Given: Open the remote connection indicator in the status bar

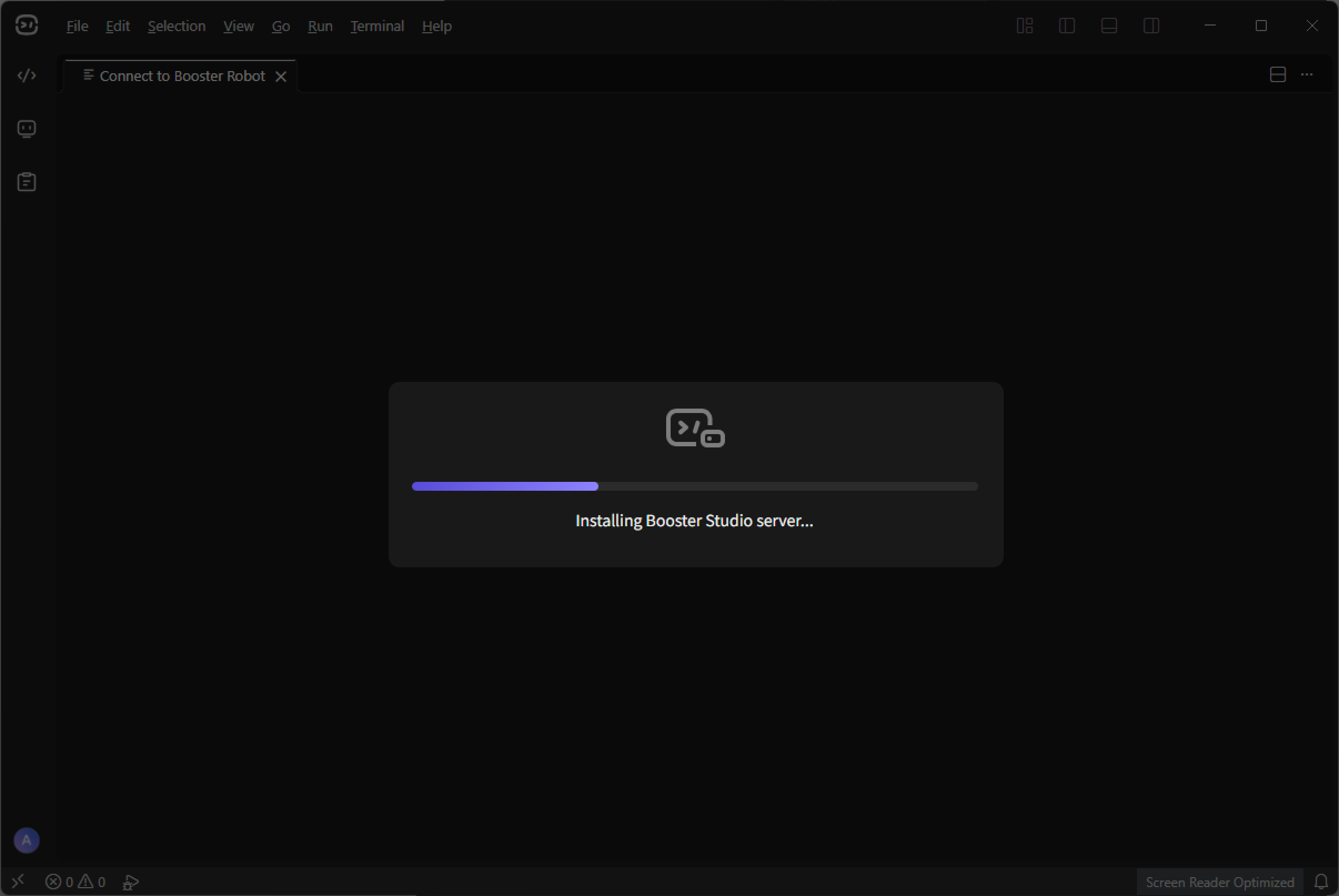Looking at the screenshot, I should (18, 881).
